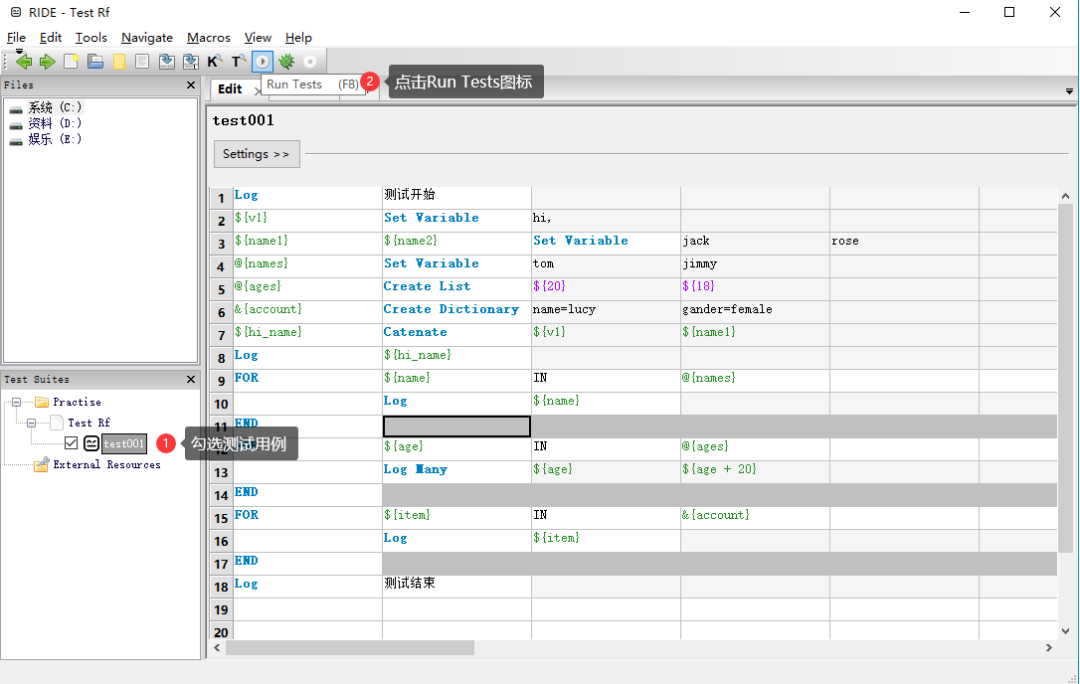Close the Test Suites panel
This screenshot has width=1080, height=684.
191,380
